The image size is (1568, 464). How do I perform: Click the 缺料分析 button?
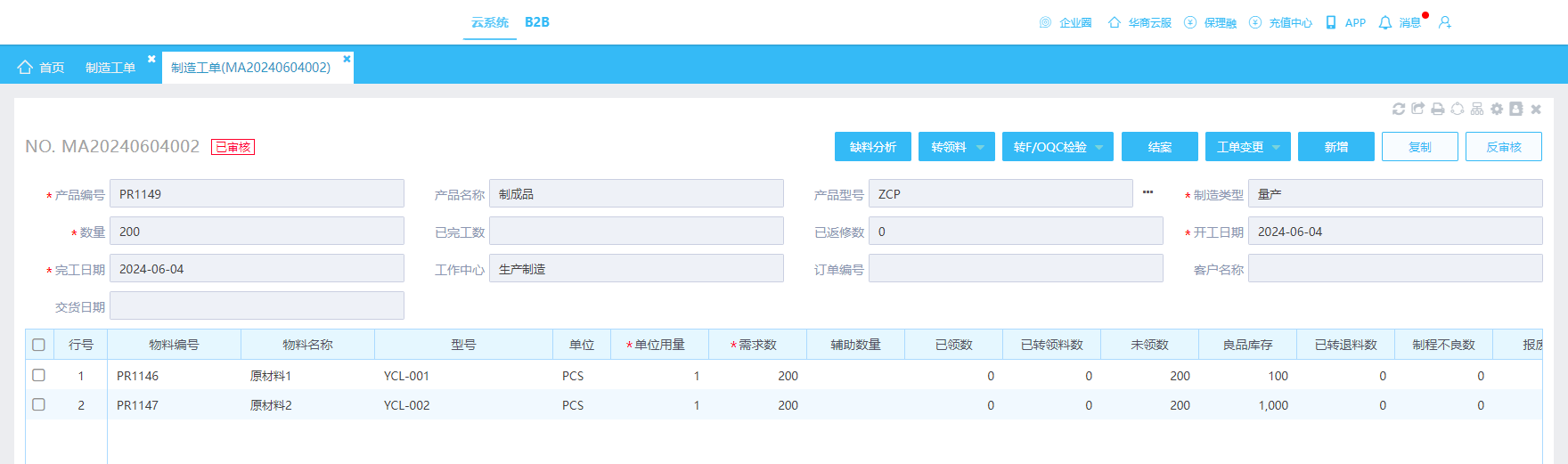coord(873,147)
